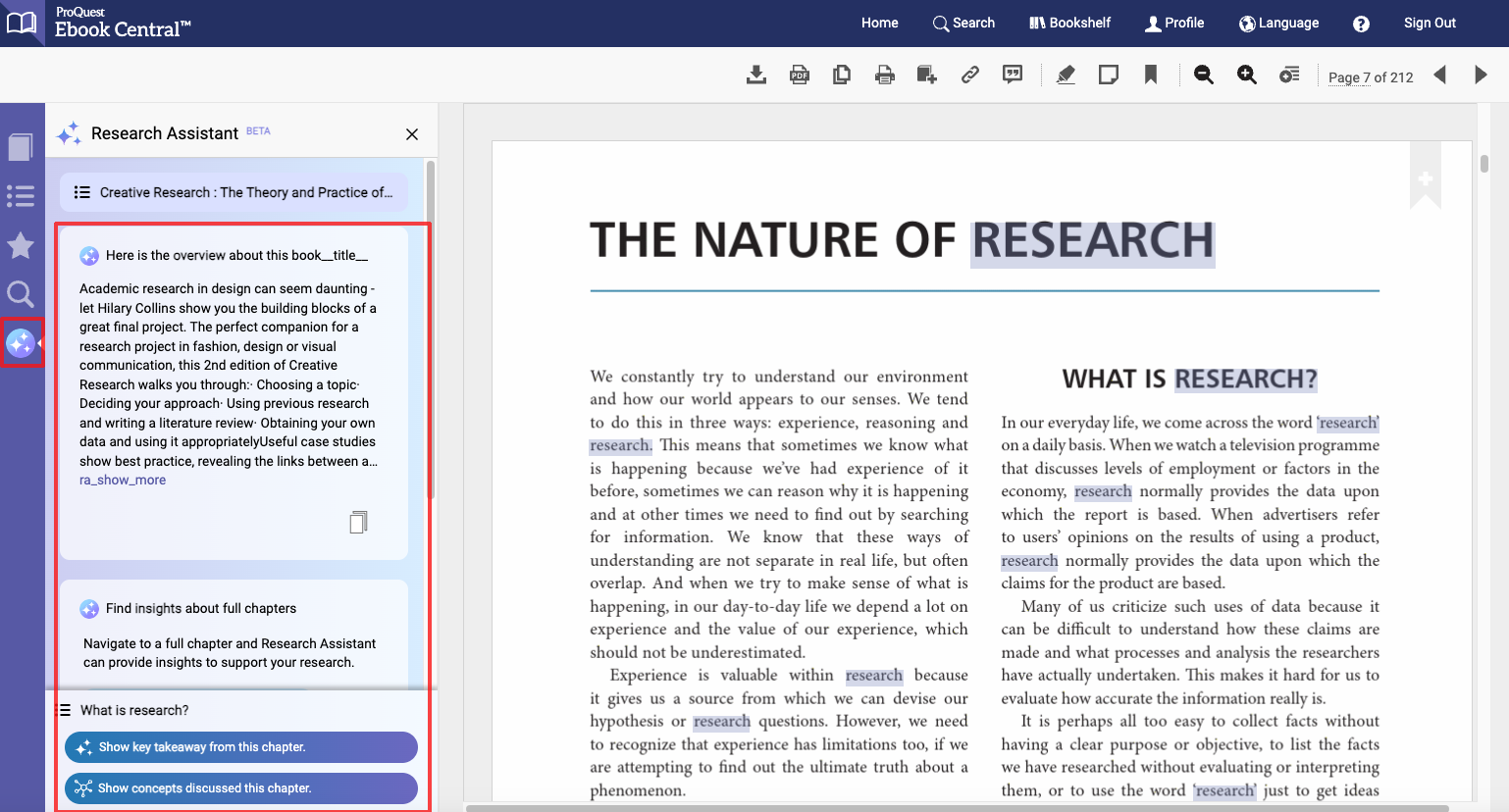Expand the Creative Research book title selector
1509x812 pixels.
pyautogui.click(x=234, y=193)
